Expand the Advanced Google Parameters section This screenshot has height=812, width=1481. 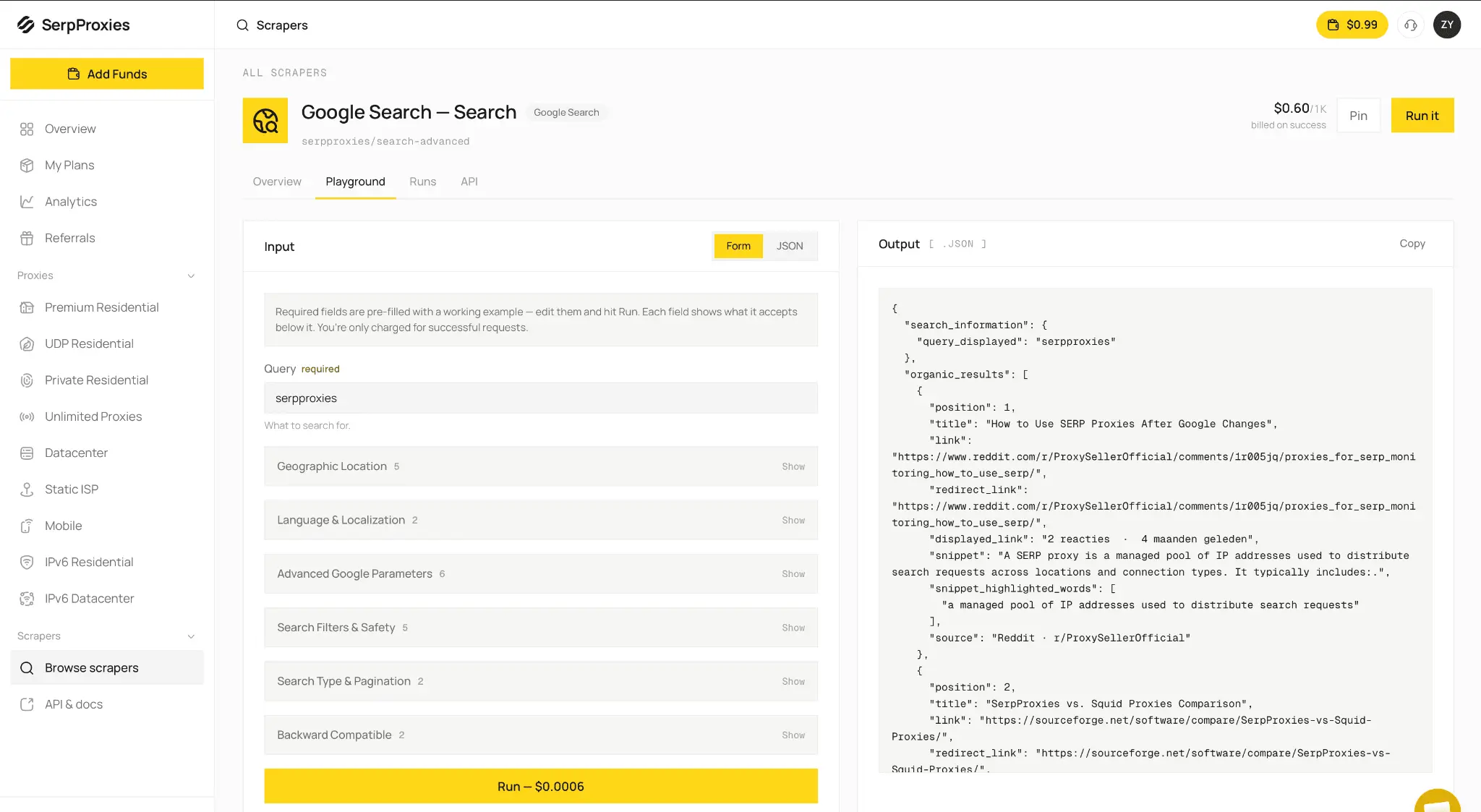[x=541, y=573]
